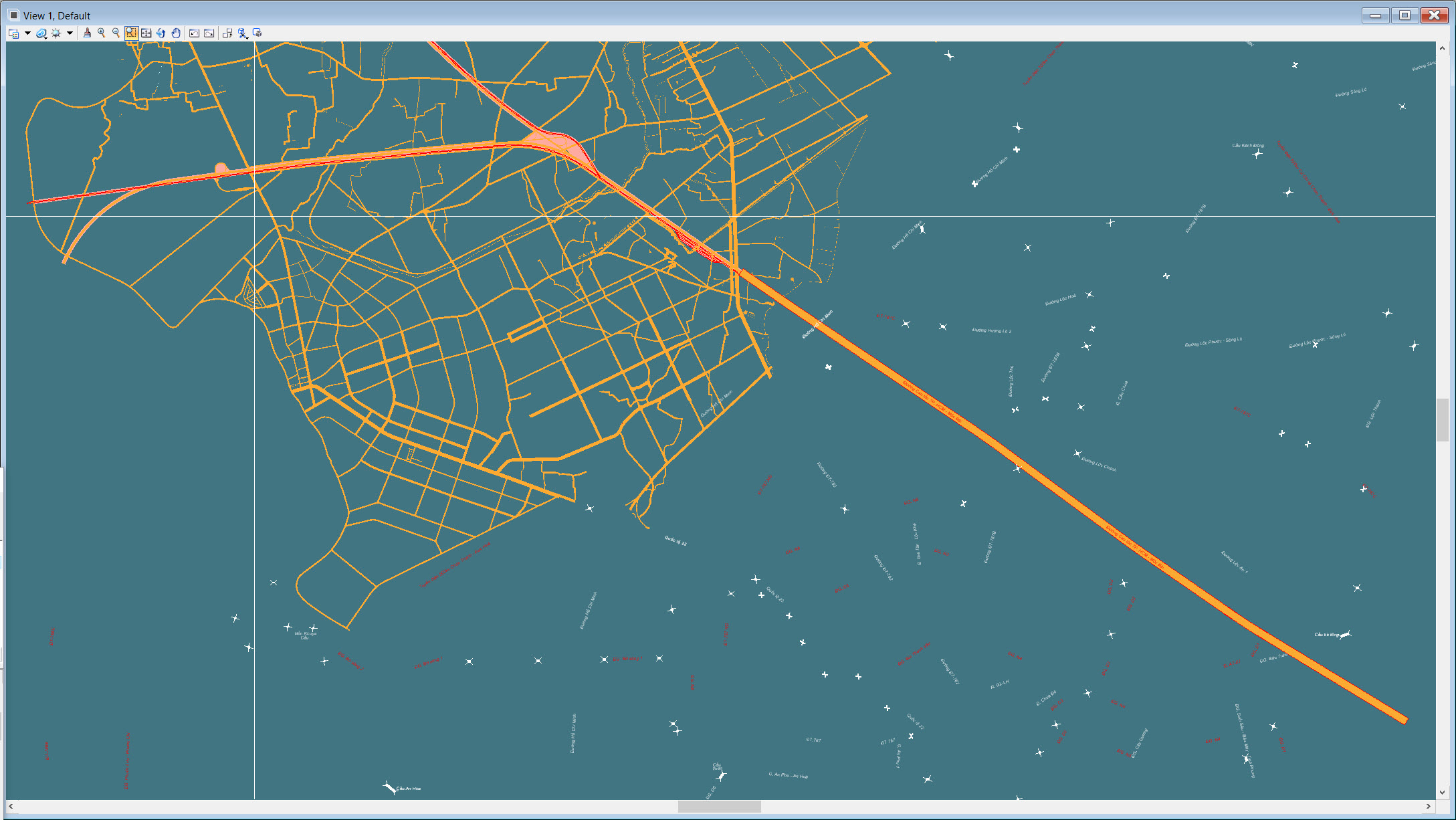Select the Zoom Out tool
Image resolution: width=1456 pixels, height=820 pixels.
116,33
